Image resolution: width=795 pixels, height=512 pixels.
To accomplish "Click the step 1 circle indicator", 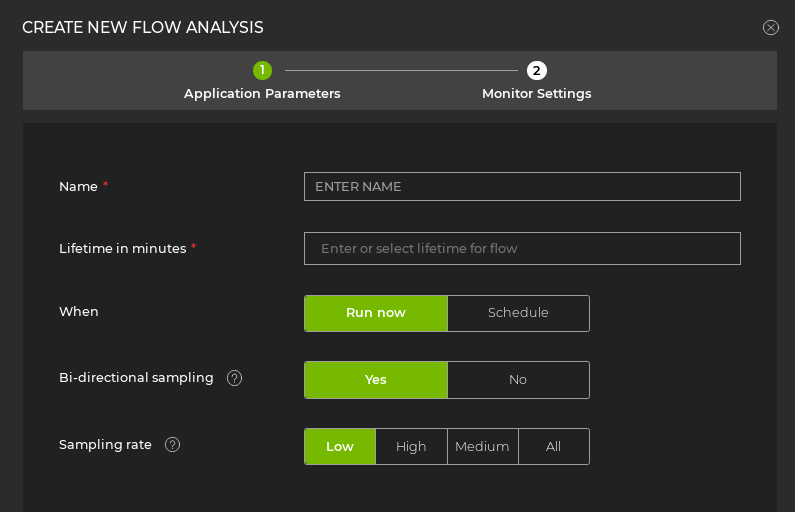I will (x=262, y=70).
